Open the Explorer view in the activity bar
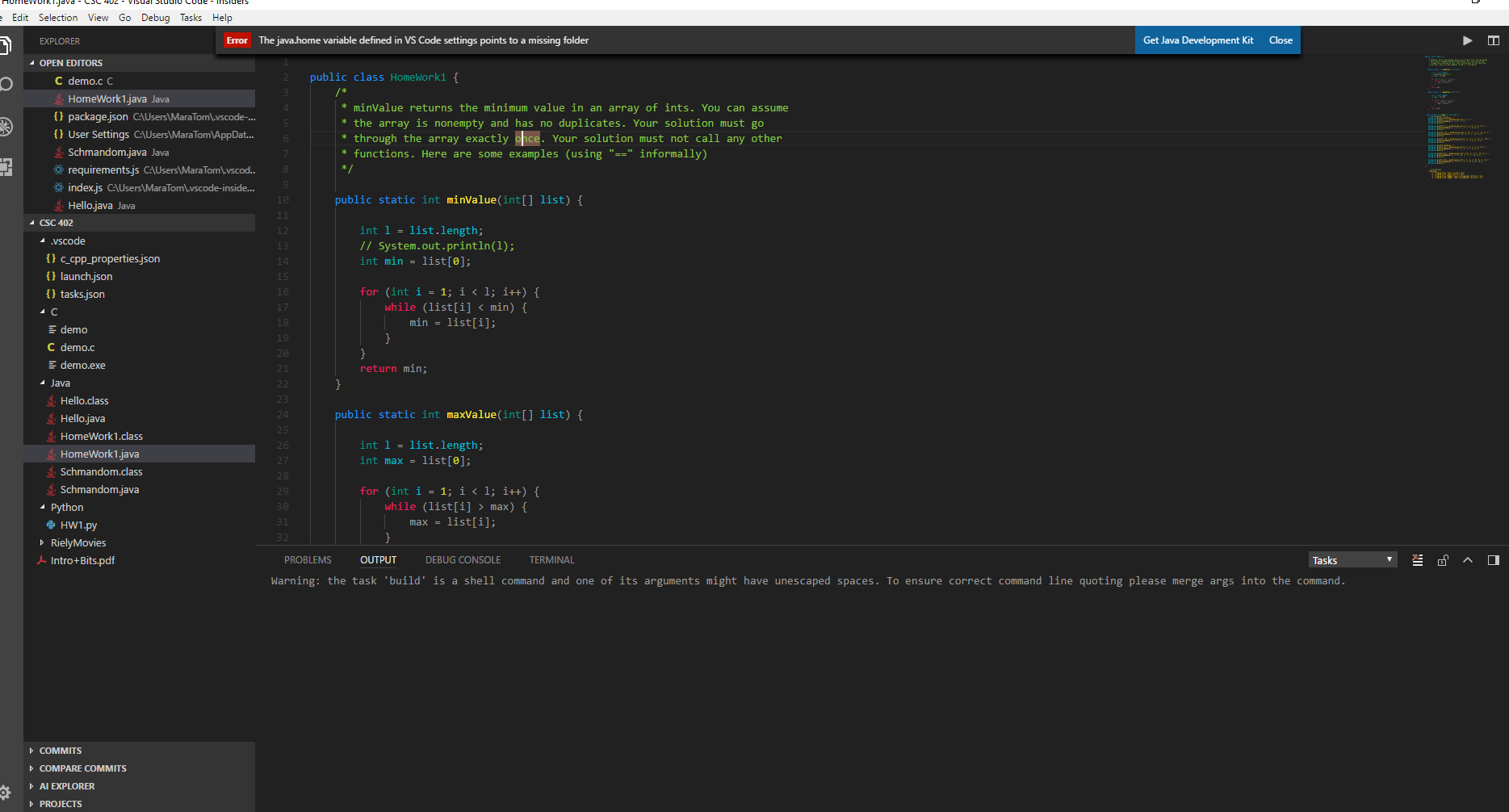Image resolution: width=1509 pixels, height=812 pixels. pyautogui.click(x=6, y=45)
